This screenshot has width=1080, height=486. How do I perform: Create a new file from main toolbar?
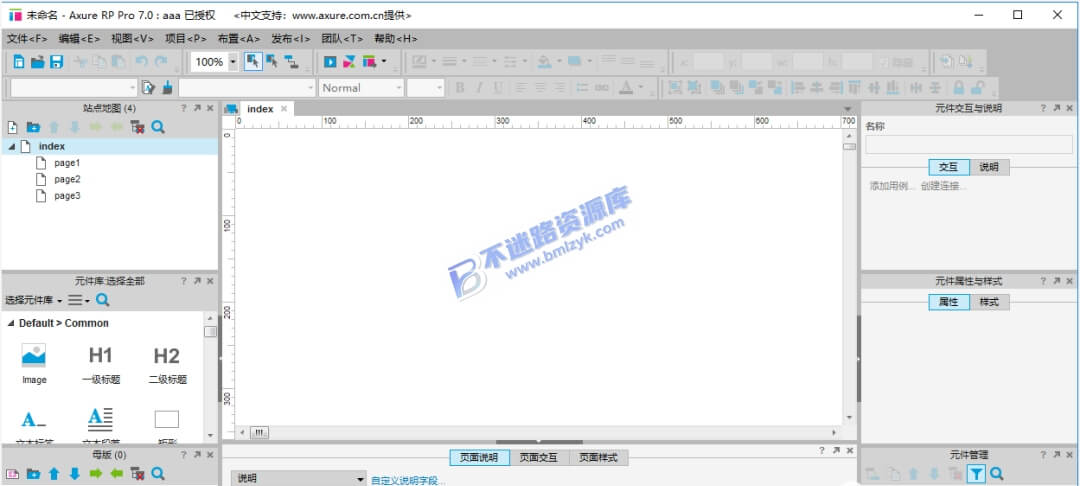[x=19, y=62]
